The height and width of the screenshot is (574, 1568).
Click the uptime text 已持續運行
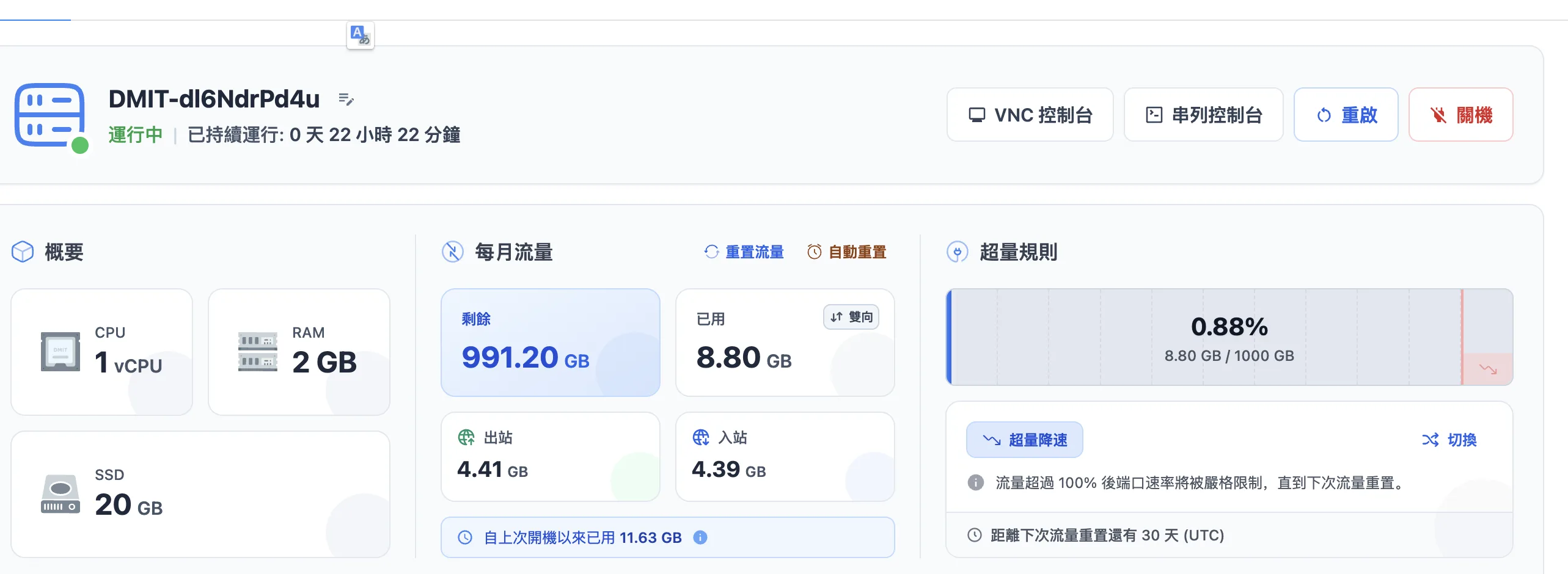tap(324, 134)
